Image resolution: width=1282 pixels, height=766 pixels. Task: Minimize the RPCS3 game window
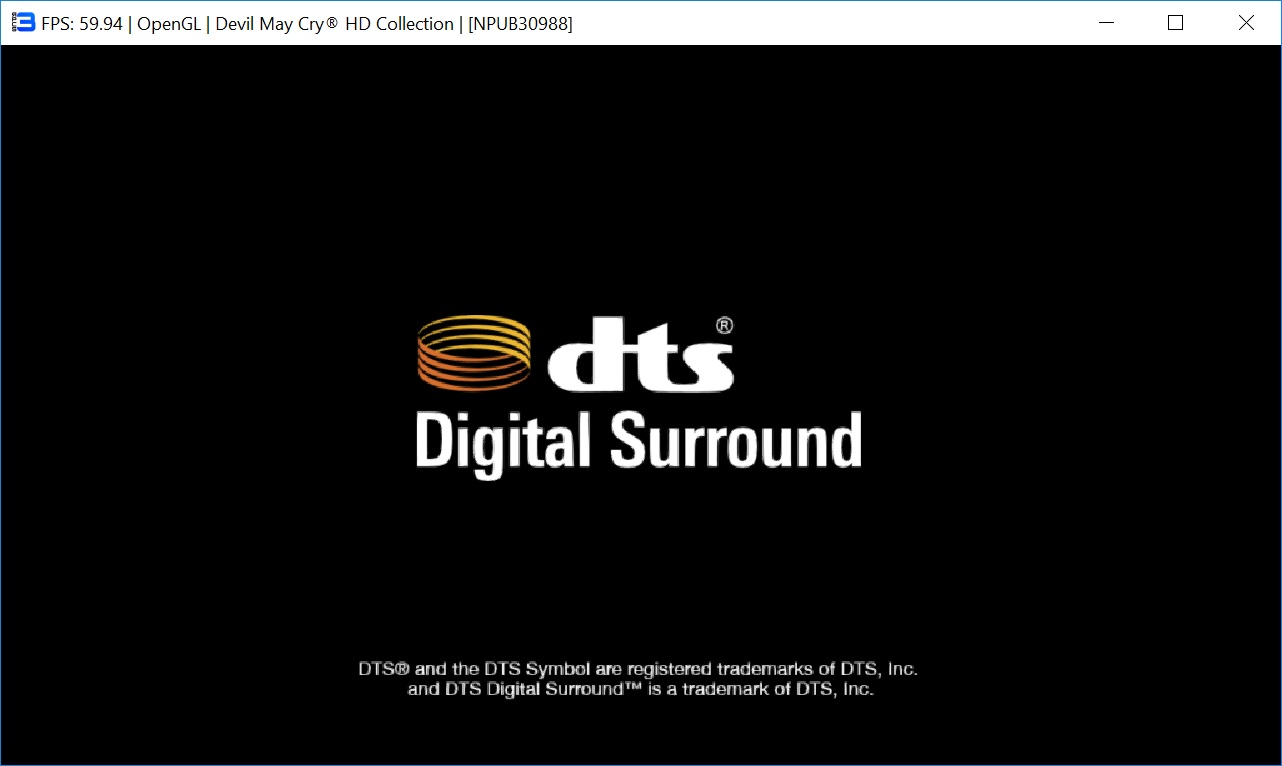tap(1106, 23)
